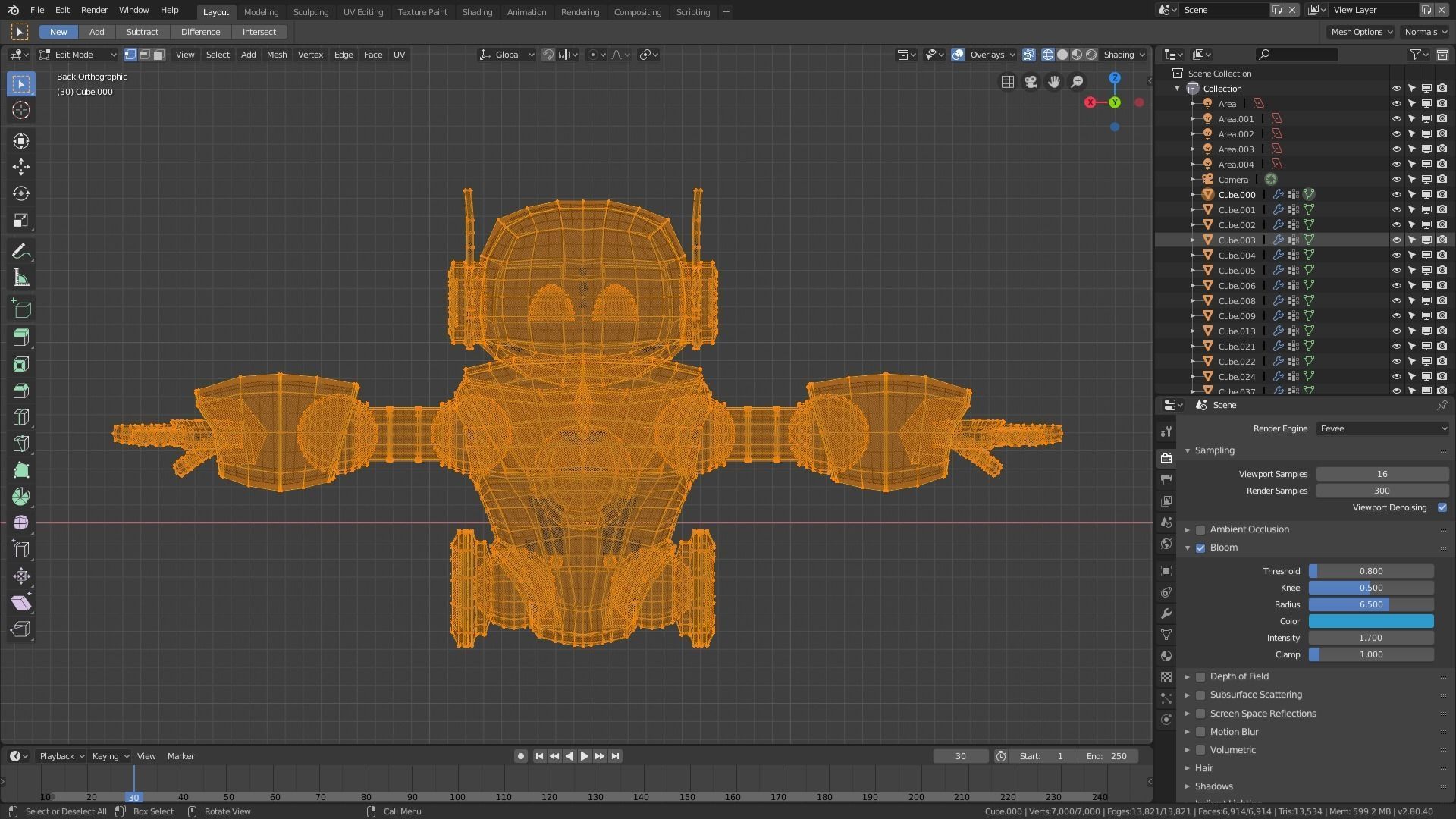Enable Motion Blur checkbox
Screen dimensions: 1456x819
pos(1200,732)
